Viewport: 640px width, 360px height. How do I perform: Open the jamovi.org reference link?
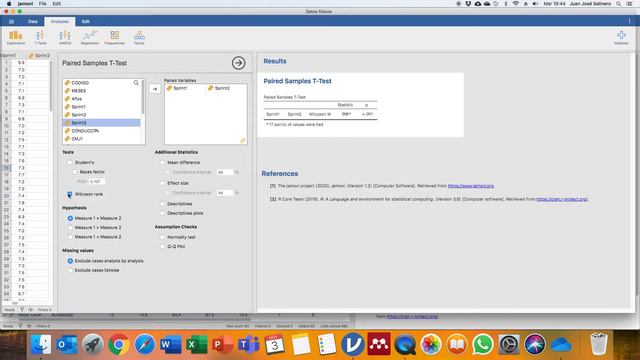coord(471,186)
